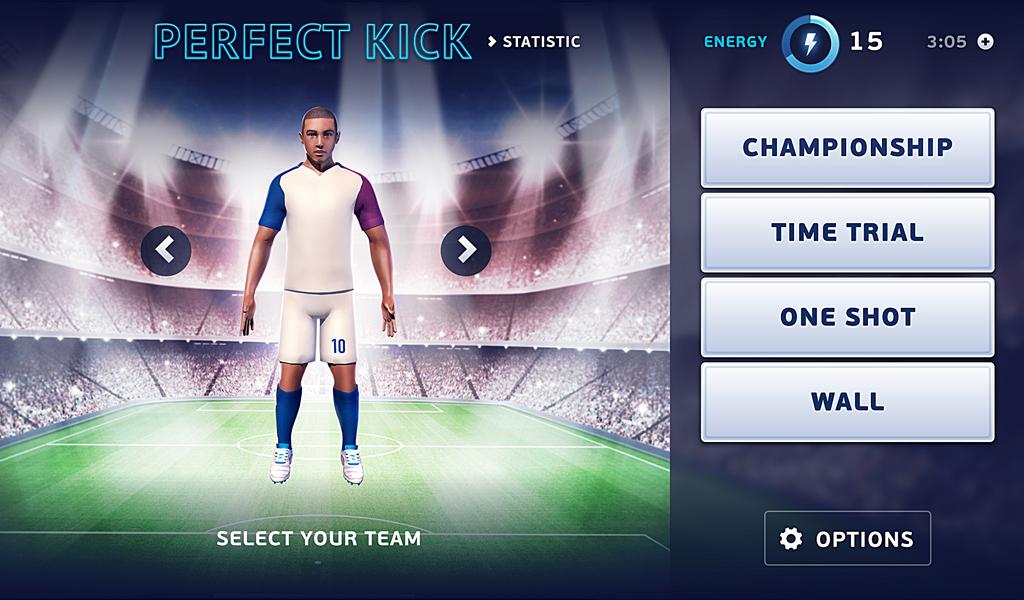This screenshot has width=1024, height=600.
Task: Tap the lightning bolt energy icon
Action: (x=810, y=44)
